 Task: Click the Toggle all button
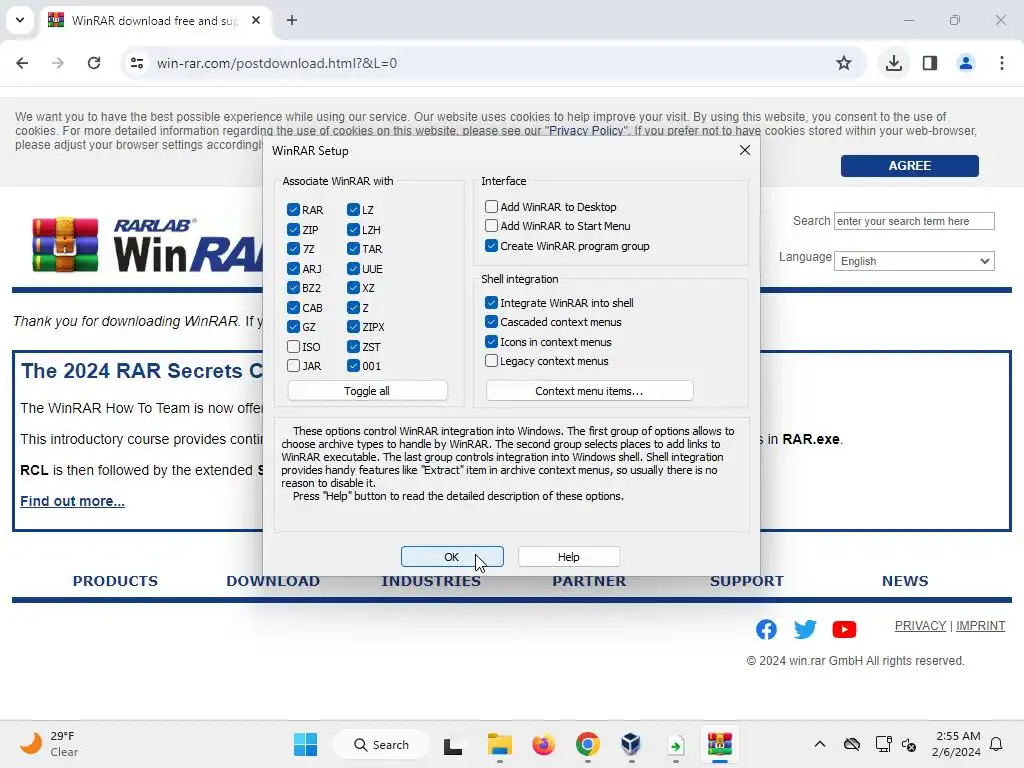[x=367, y=391]
